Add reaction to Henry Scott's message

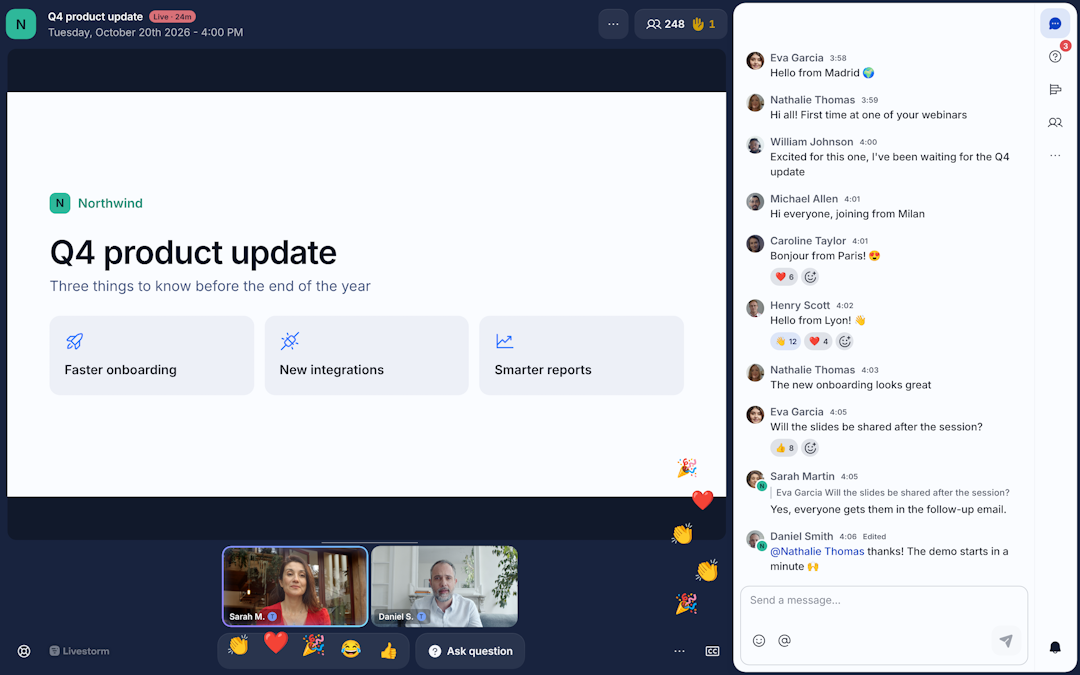pyautogui.click(x=844, y=341)
